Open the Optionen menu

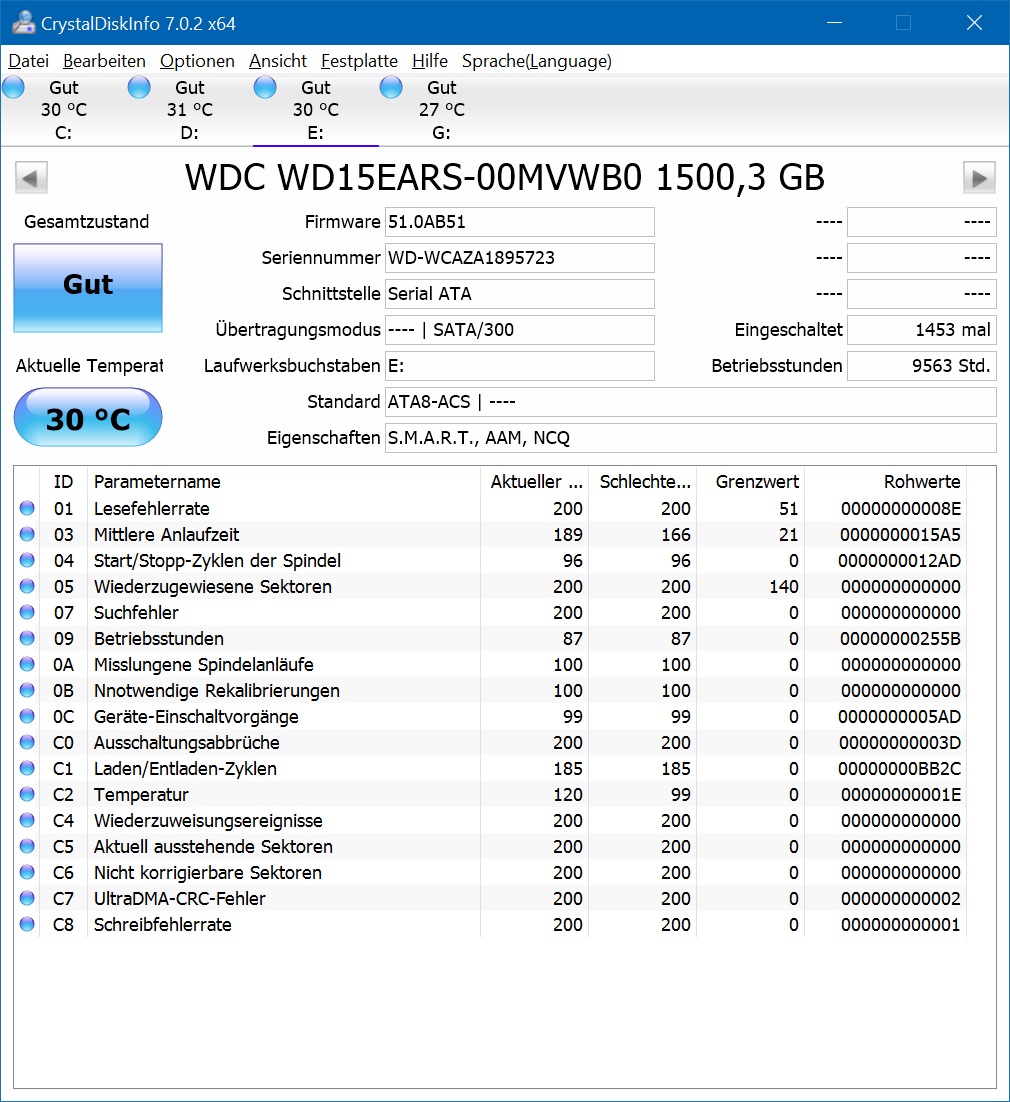(197, 61)
